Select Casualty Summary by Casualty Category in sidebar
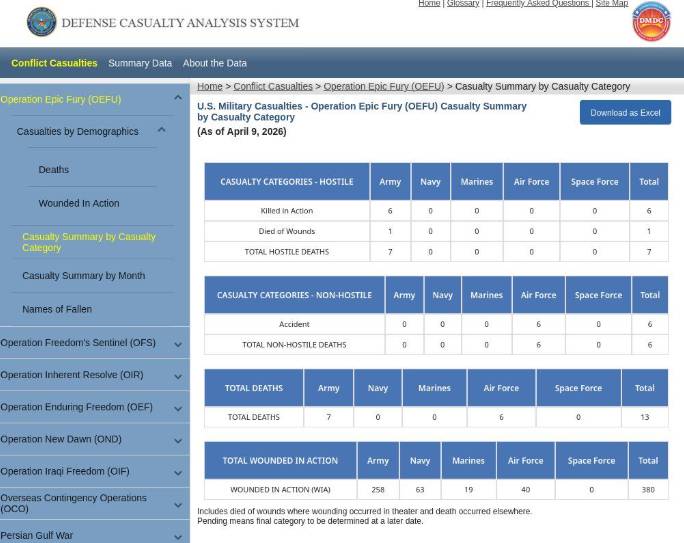 (89, 242)
